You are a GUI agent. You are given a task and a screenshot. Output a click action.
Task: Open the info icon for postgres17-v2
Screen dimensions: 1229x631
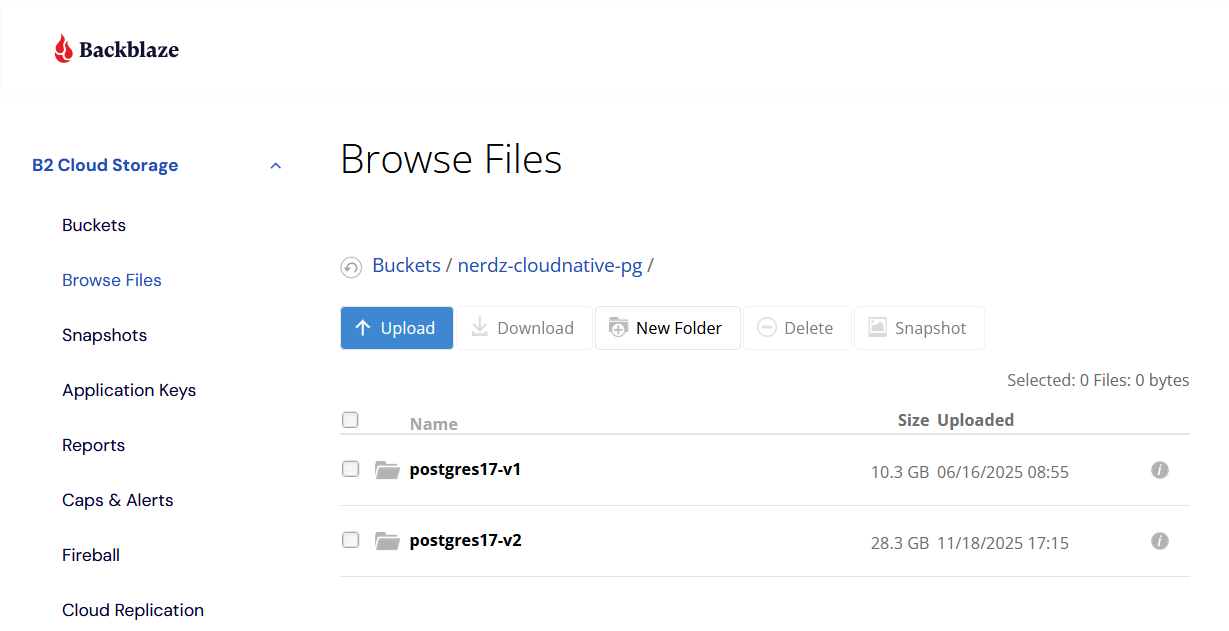point(1160,541)
